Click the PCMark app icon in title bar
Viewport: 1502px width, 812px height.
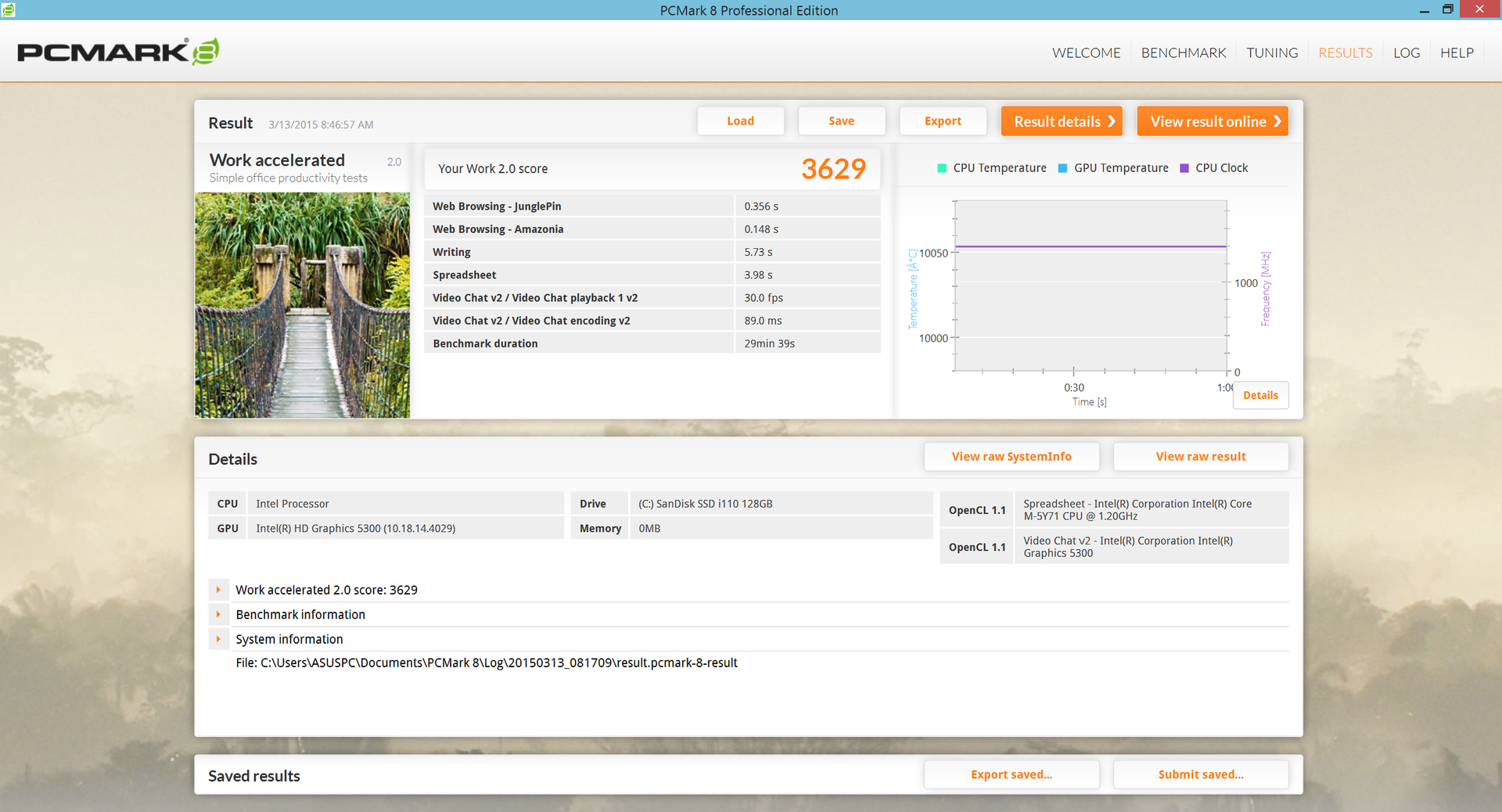[8, 9]
